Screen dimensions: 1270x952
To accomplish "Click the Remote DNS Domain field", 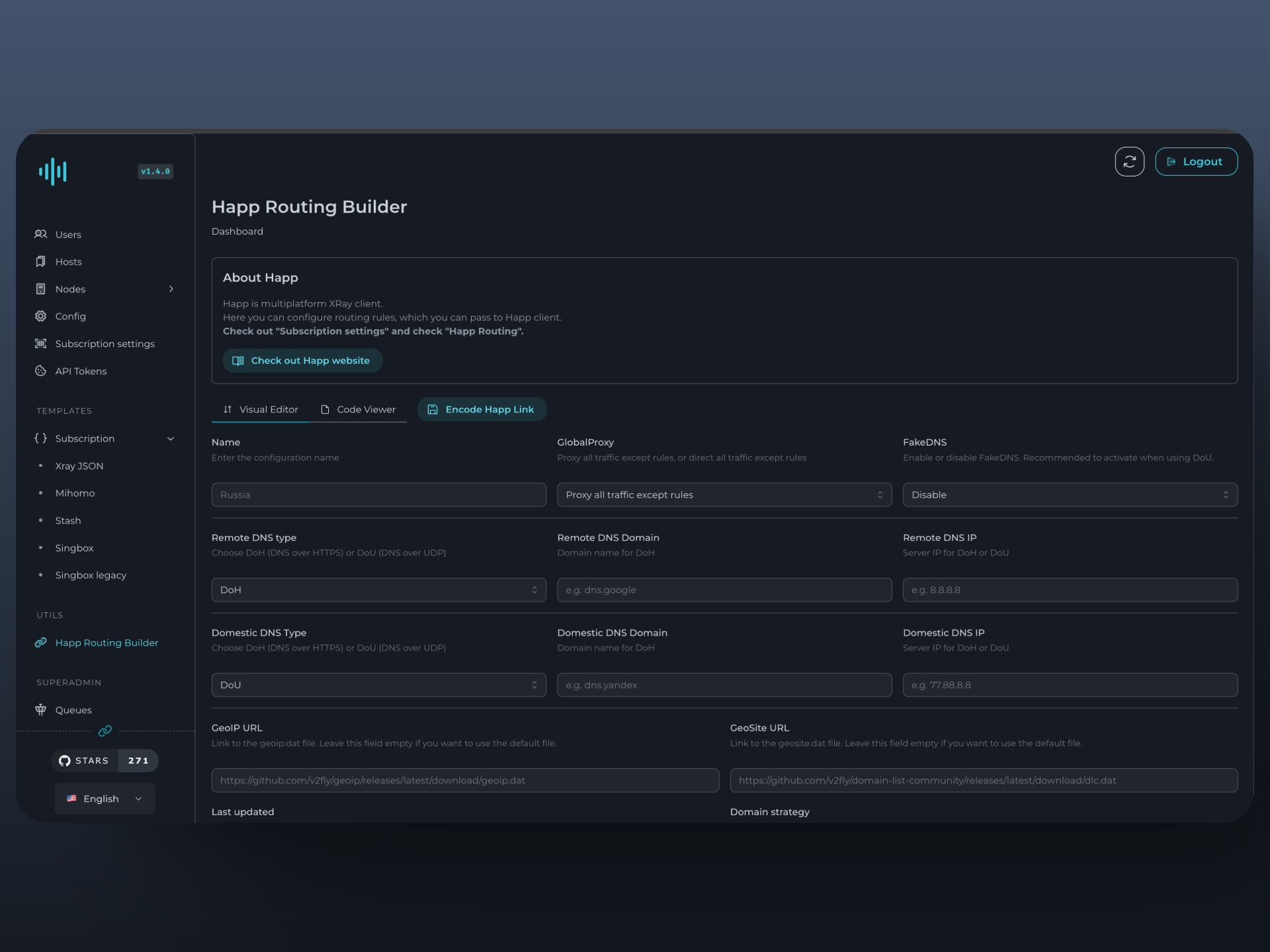I will coord(724,590).
